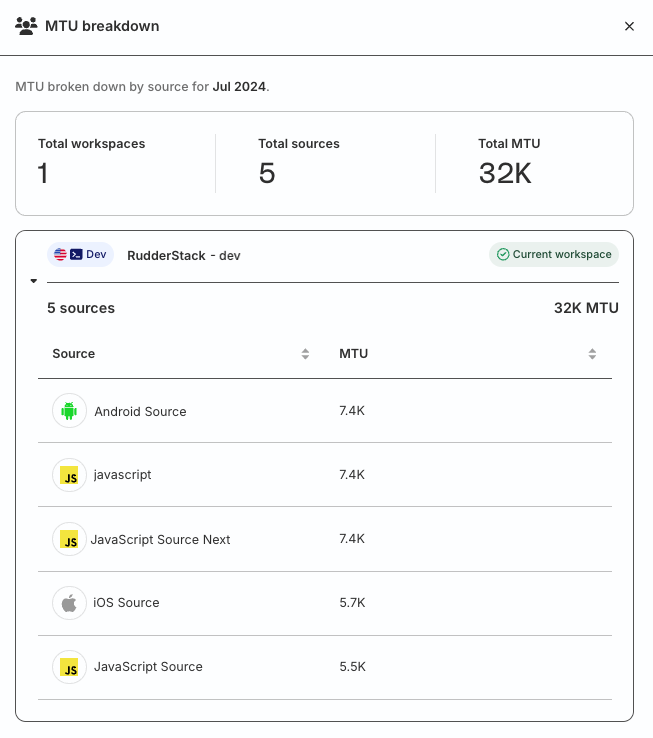This screenshot has width=653, height=738.
Task: Select the Android Source name
Action: 140,411
